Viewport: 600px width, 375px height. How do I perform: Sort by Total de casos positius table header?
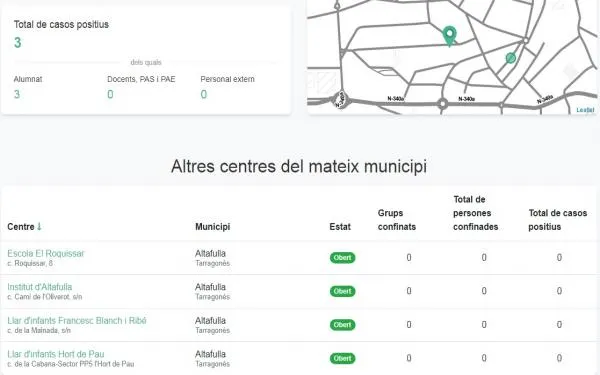pyautogui.click(x=558, y=220)
